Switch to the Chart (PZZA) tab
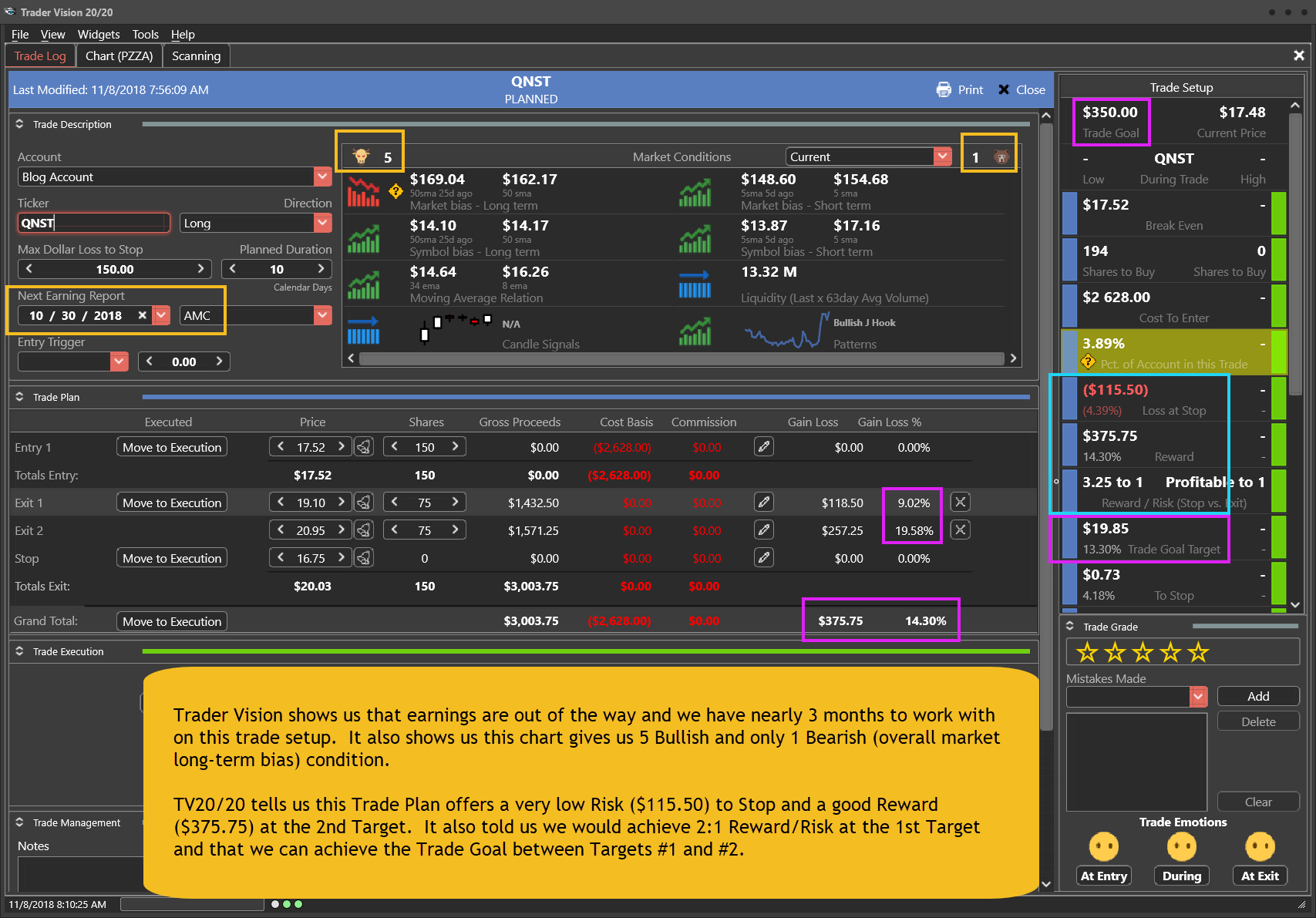This screenshot has height=918, width=1316. 119,55
